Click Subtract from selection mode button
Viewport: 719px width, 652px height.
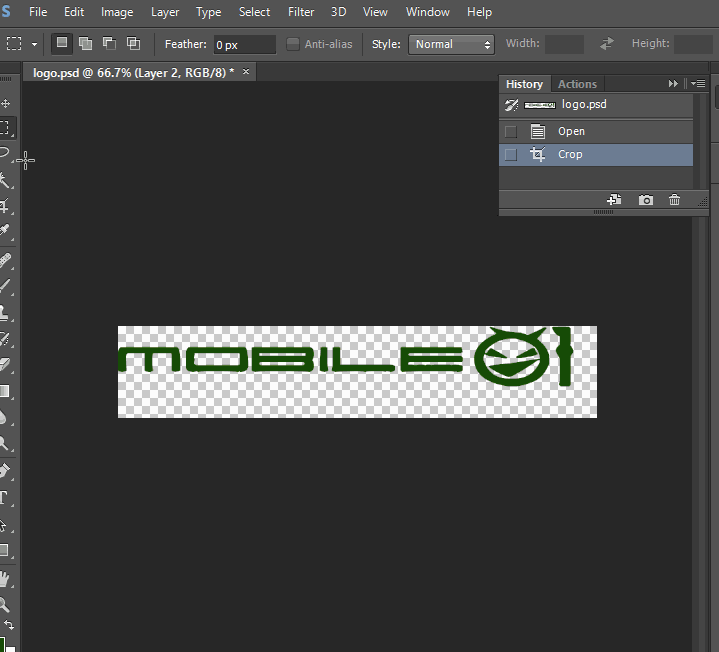tap(109, 44)
